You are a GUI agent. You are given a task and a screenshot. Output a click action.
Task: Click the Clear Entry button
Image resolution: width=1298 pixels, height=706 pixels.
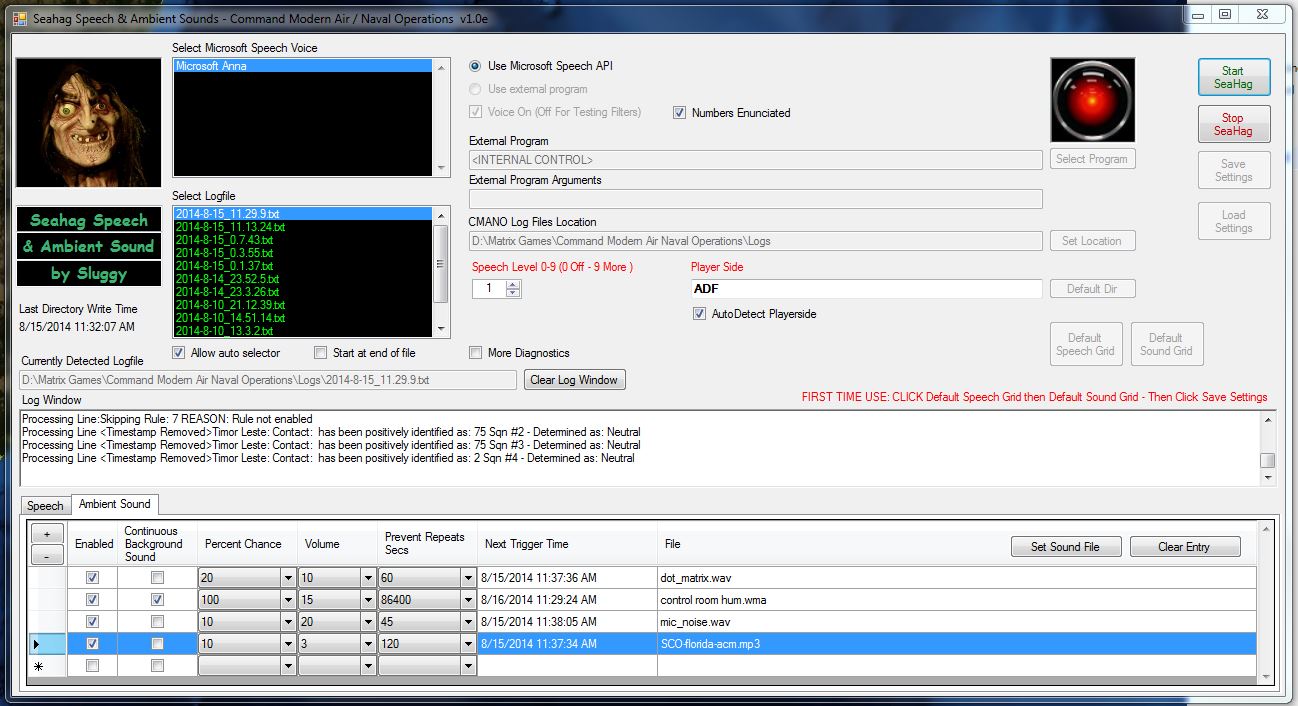pyautogui.click(x=1184, y=547)
